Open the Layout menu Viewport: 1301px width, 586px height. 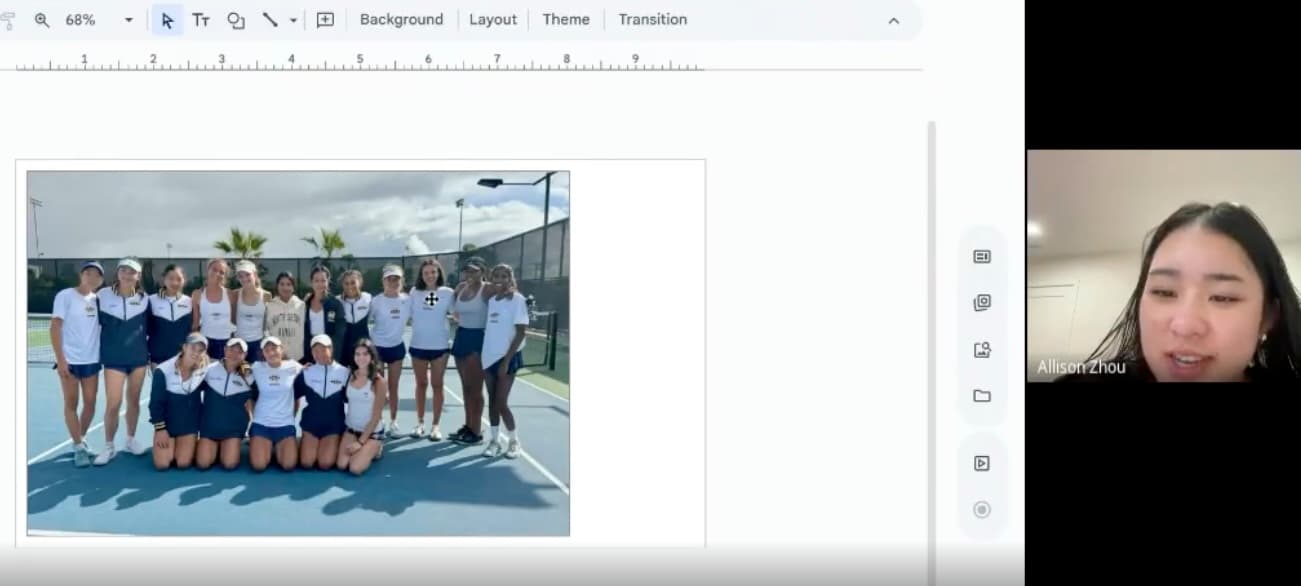[x=493, y=20]
